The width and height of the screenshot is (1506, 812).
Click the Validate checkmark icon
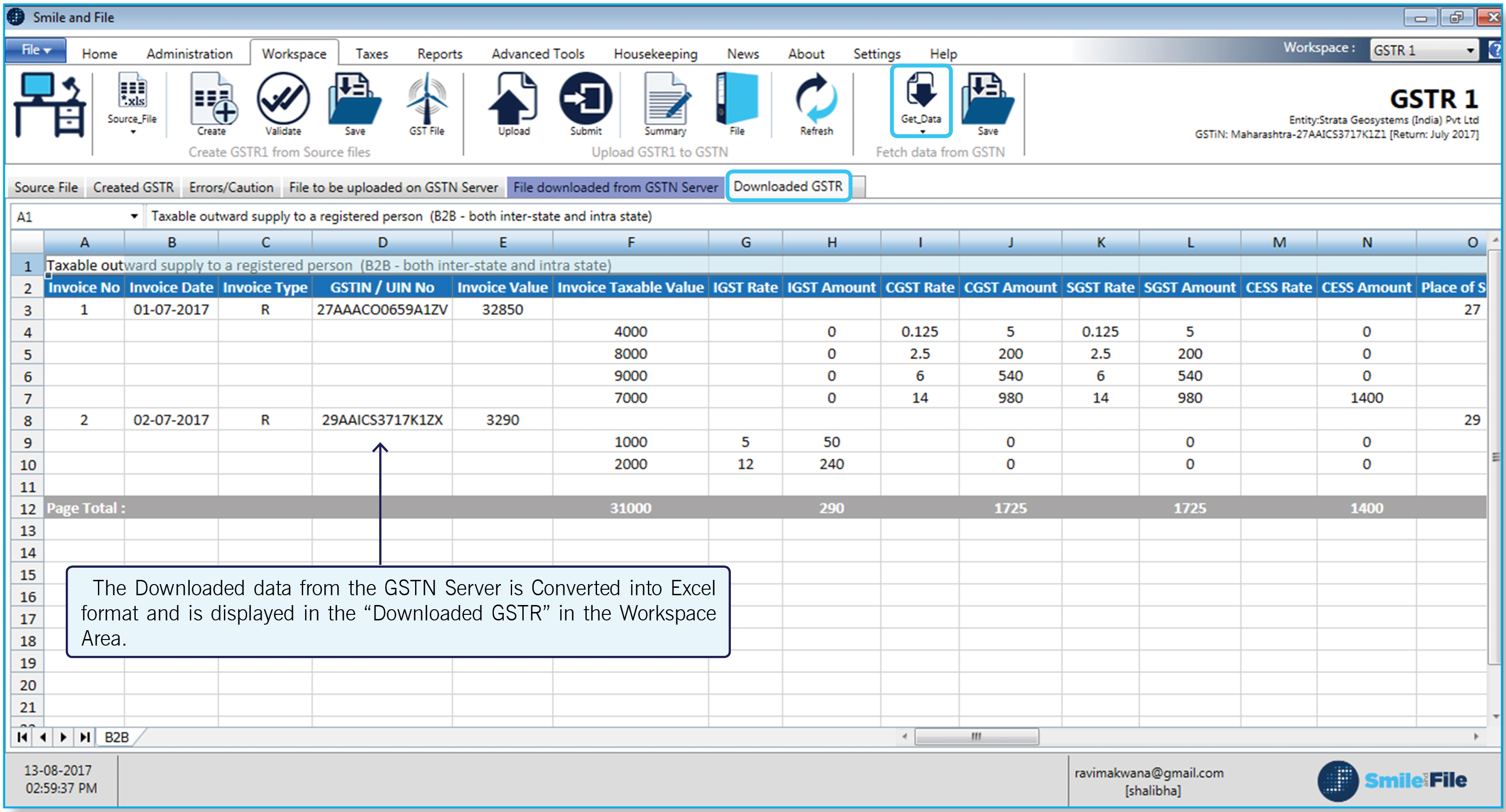coord(283,99)
